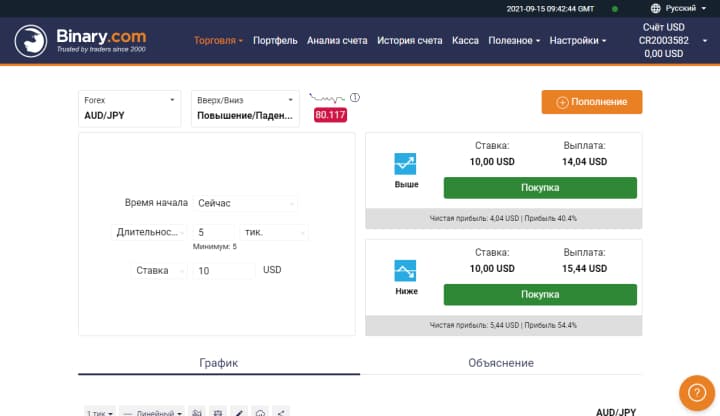
Task: Open the account CR2003582 dropdown
Action: (672, 40)
